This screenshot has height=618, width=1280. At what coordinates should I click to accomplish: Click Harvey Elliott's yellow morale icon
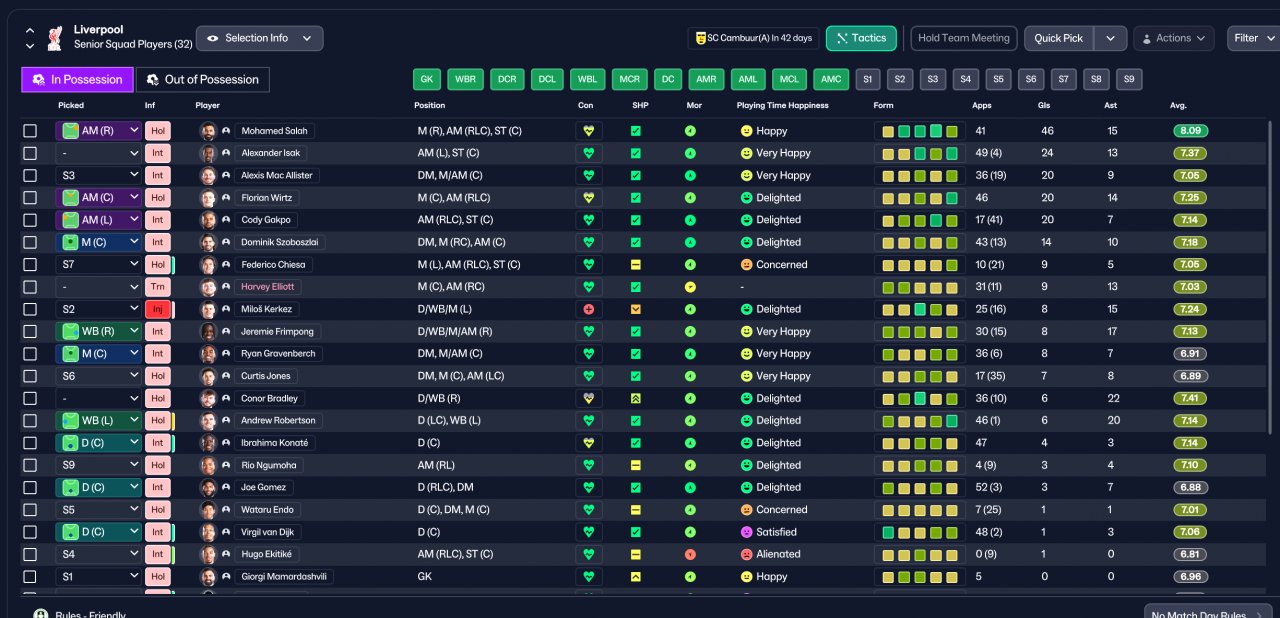(690, 287)
